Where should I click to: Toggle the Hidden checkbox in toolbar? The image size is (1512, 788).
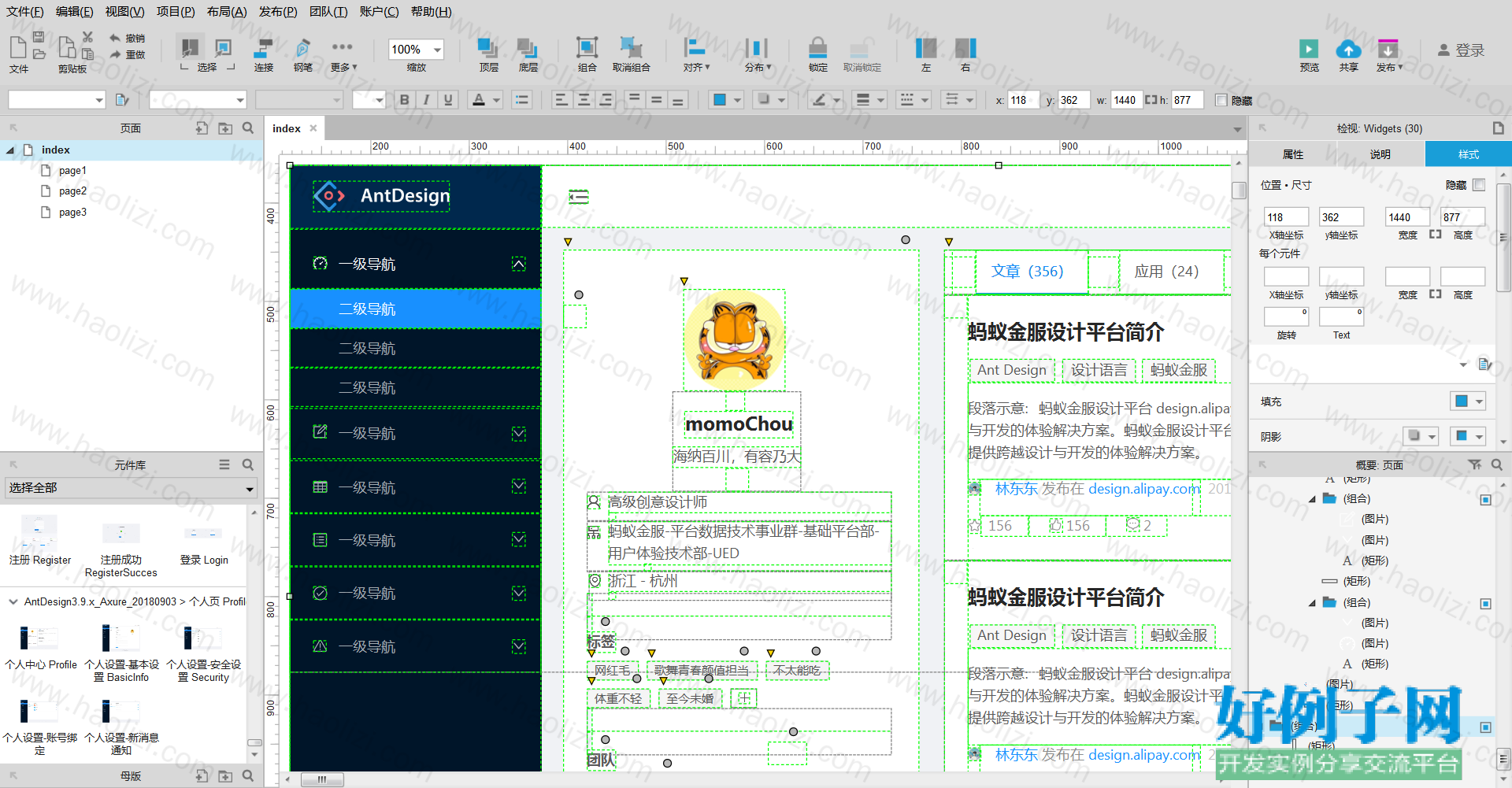(1221, 100)
